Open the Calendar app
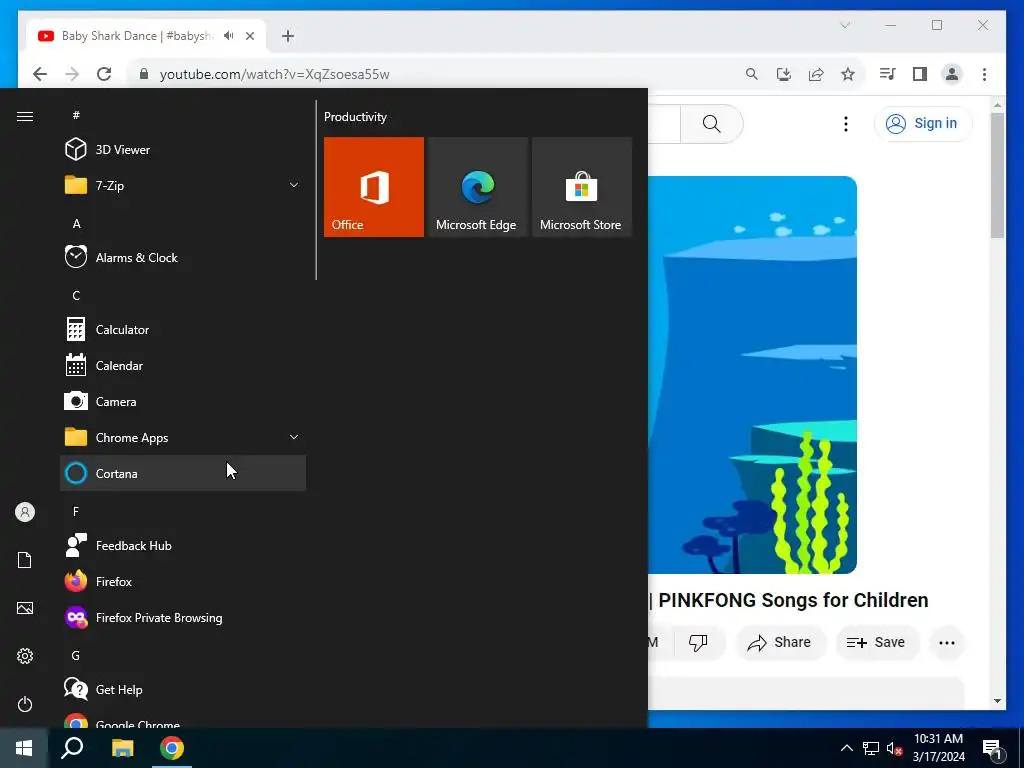 (183, 366)
